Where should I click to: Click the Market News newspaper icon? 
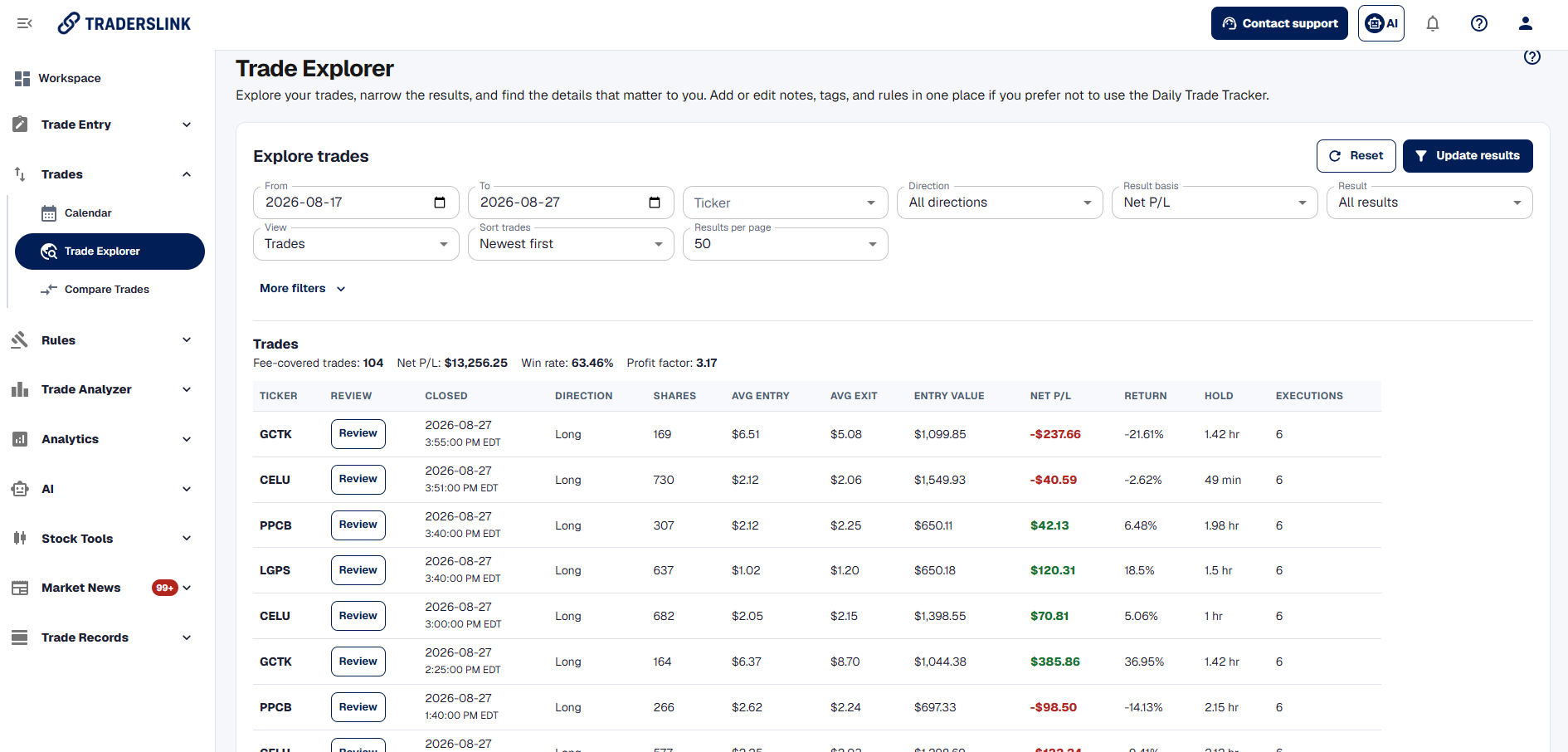tap(20, 588)
